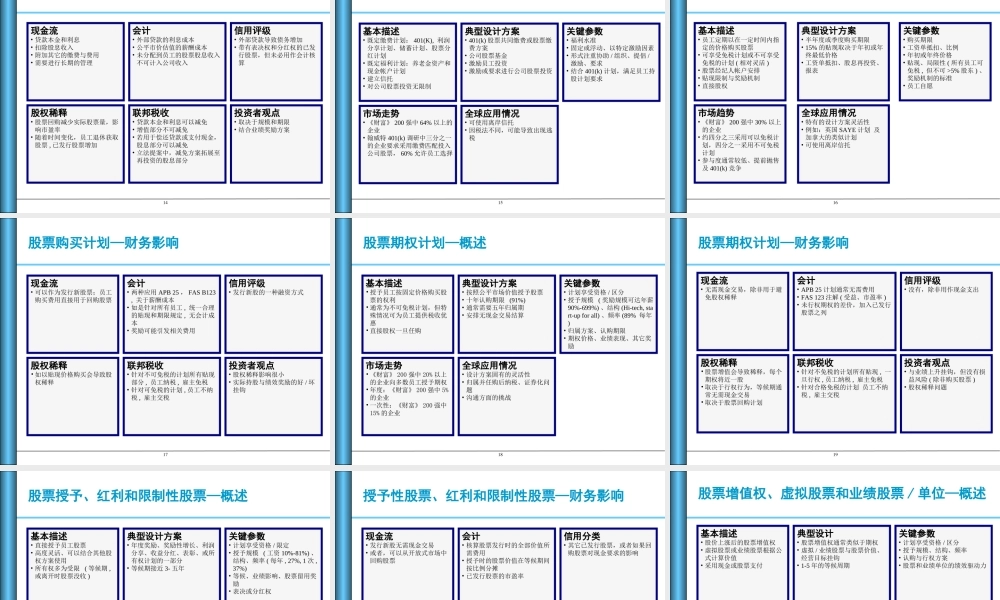The image size is (1000, 600).
Task: Click "会计" box in 授予性股票、红利和限制性股票—财务影响 slide
Action: (x=507, y=564)
